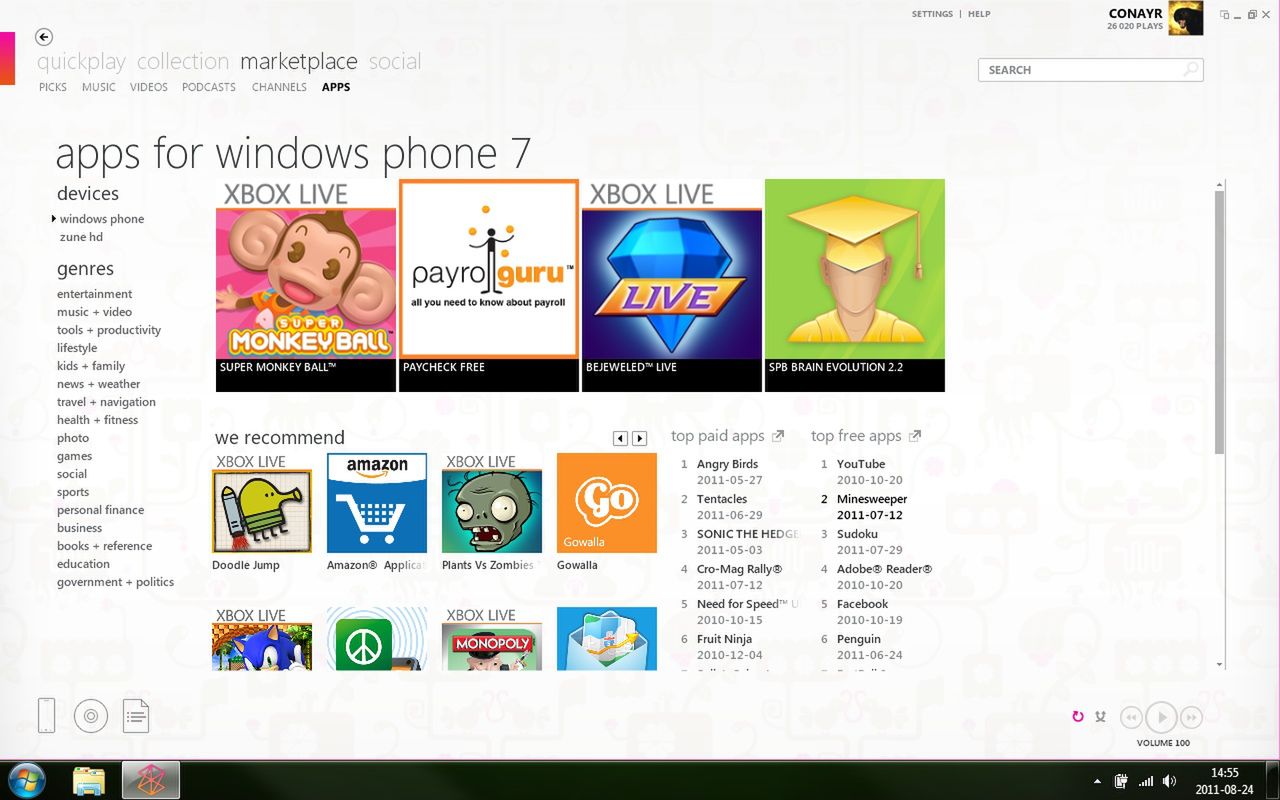The height and width of the screenshot is (800, 1280).
Task: Toggle repeat playback icon
Action: point(1077,716)
